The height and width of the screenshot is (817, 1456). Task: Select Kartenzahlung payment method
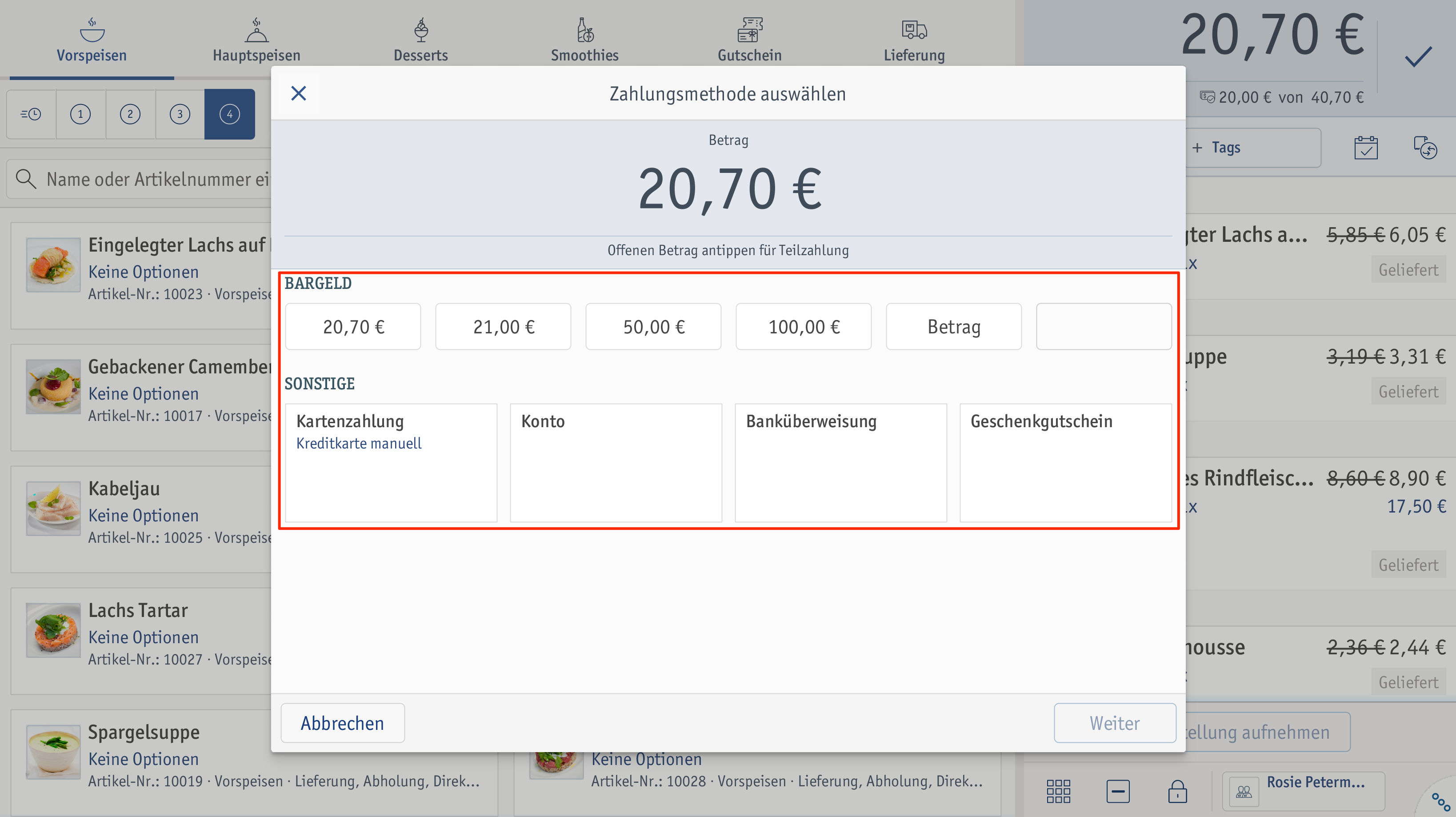coord(391,462)
